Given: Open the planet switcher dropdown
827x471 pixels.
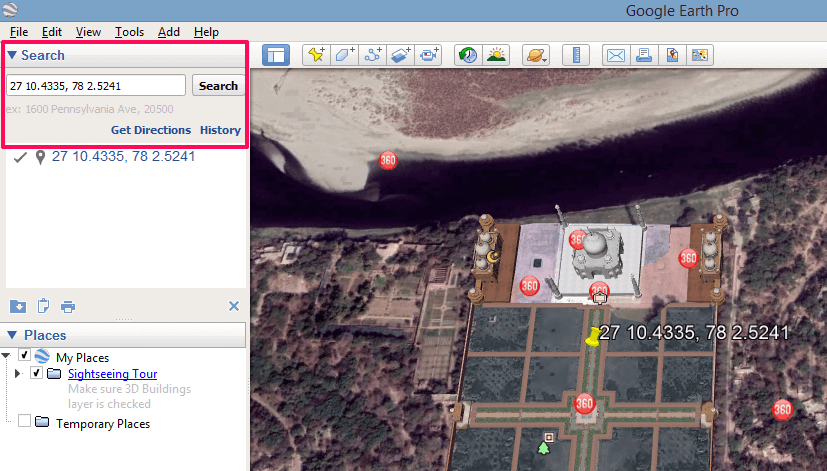Looking at the screenshot, I should click(x=536, y=55).
